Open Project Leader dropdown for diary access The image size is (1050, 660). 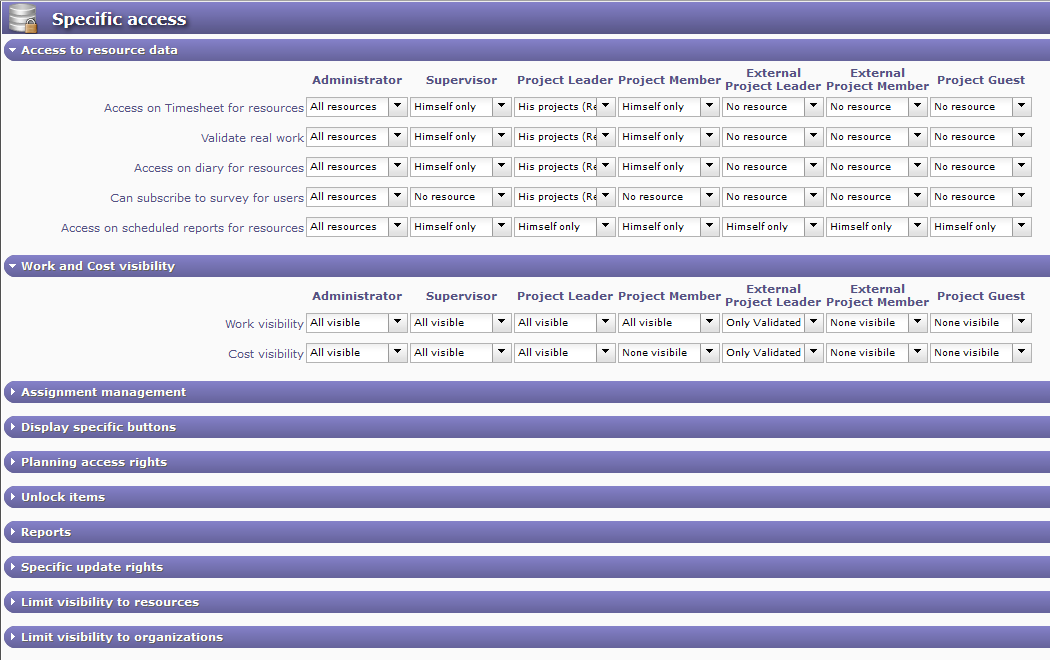(x=605, y=167)
